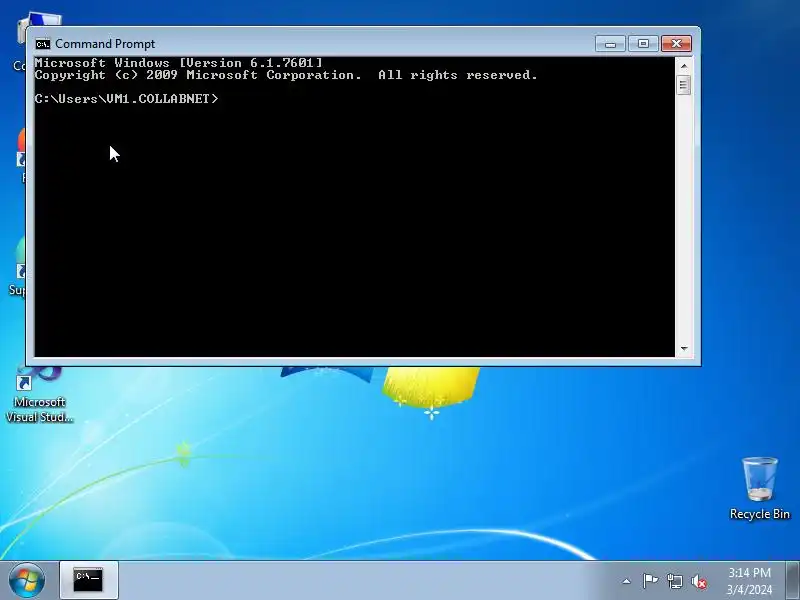Click the Show desktop button at taskbar edge
The width and height of the screenshot is (800, 600).
tap(793, 580)
